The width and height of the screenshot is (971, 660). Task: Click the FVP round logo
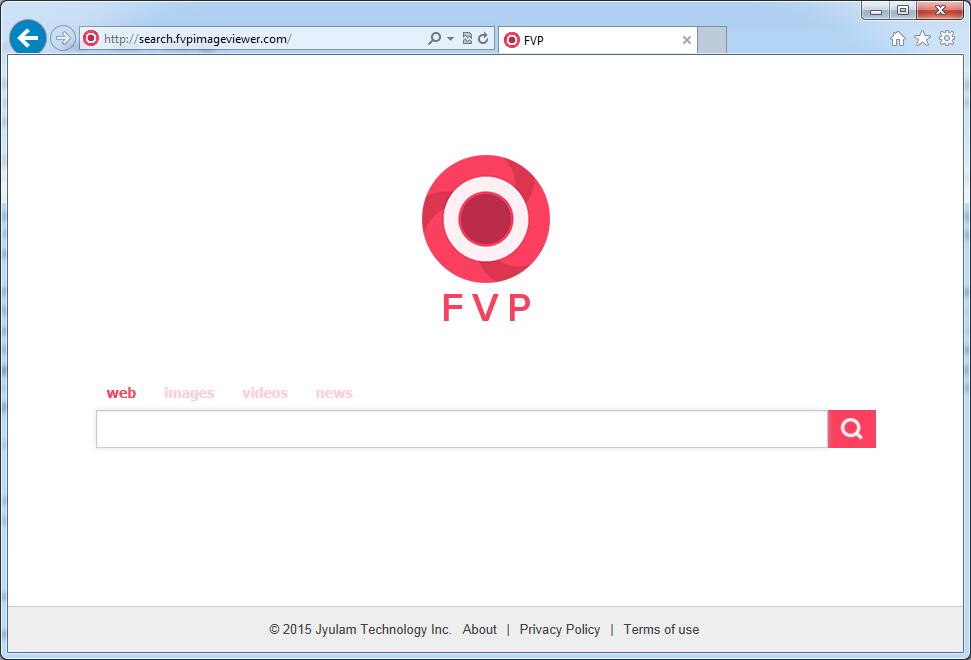click(486, 219)
